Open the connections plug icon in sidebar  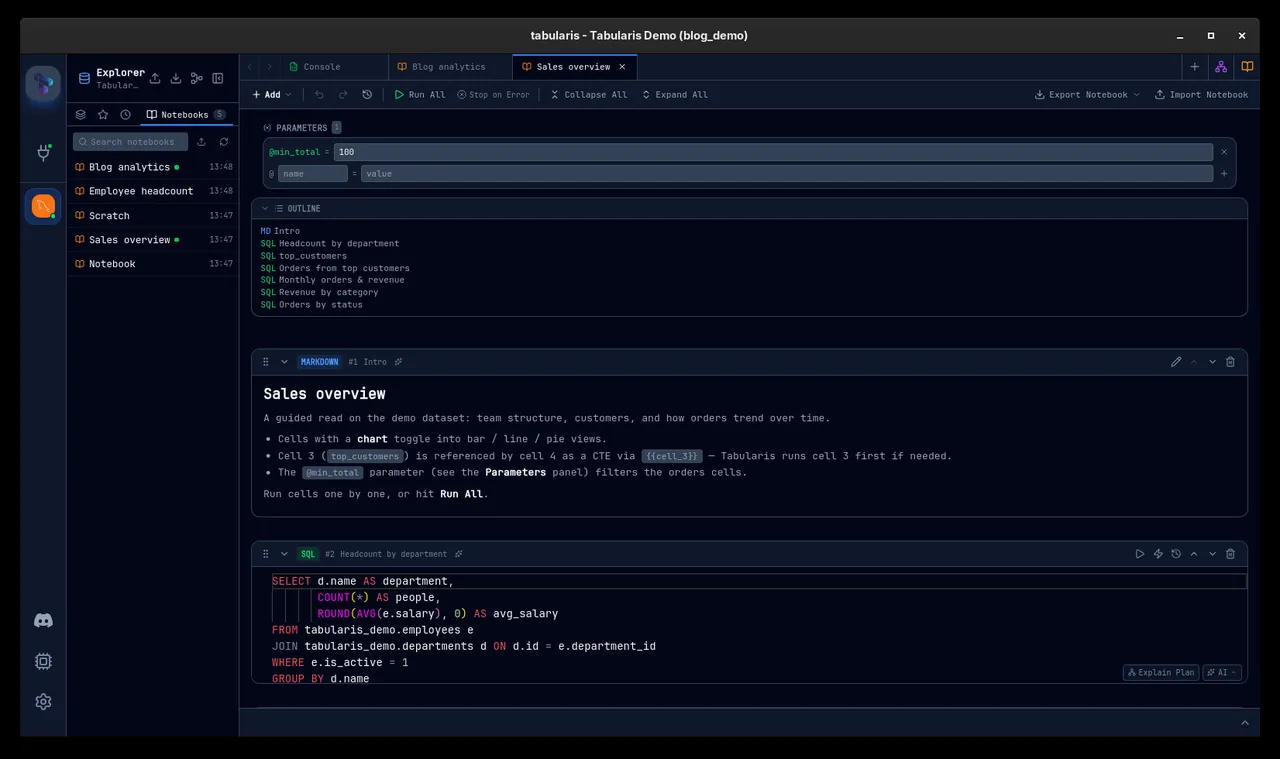(43, 153)
